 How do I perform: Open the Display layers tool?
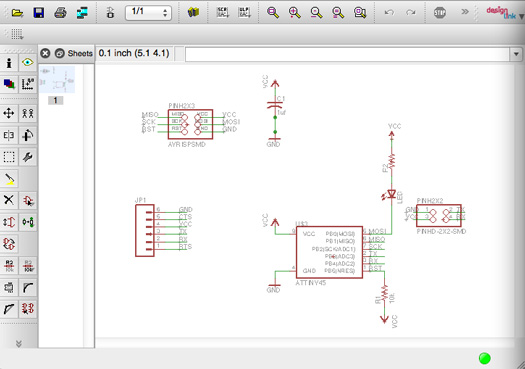coord(9,84)
